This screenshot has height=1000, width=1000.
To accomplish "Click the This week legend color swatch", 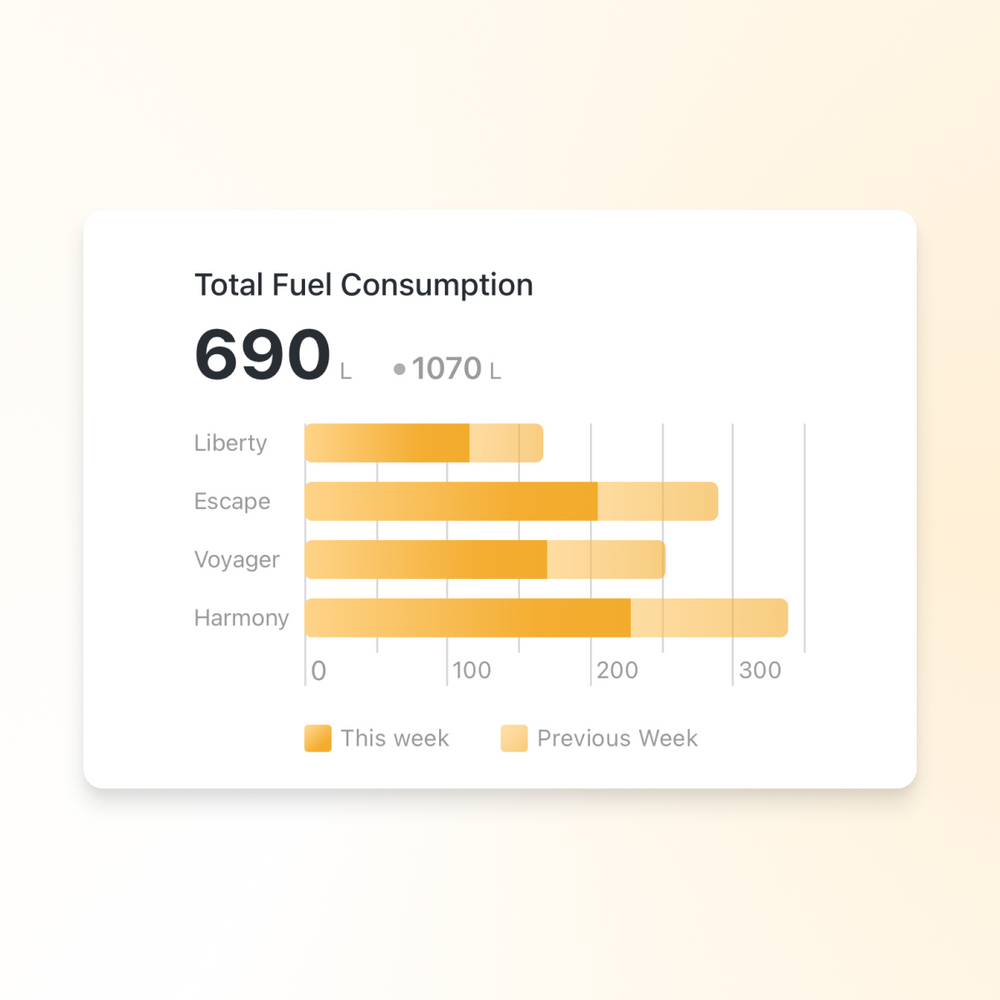I will click(318, 738).
